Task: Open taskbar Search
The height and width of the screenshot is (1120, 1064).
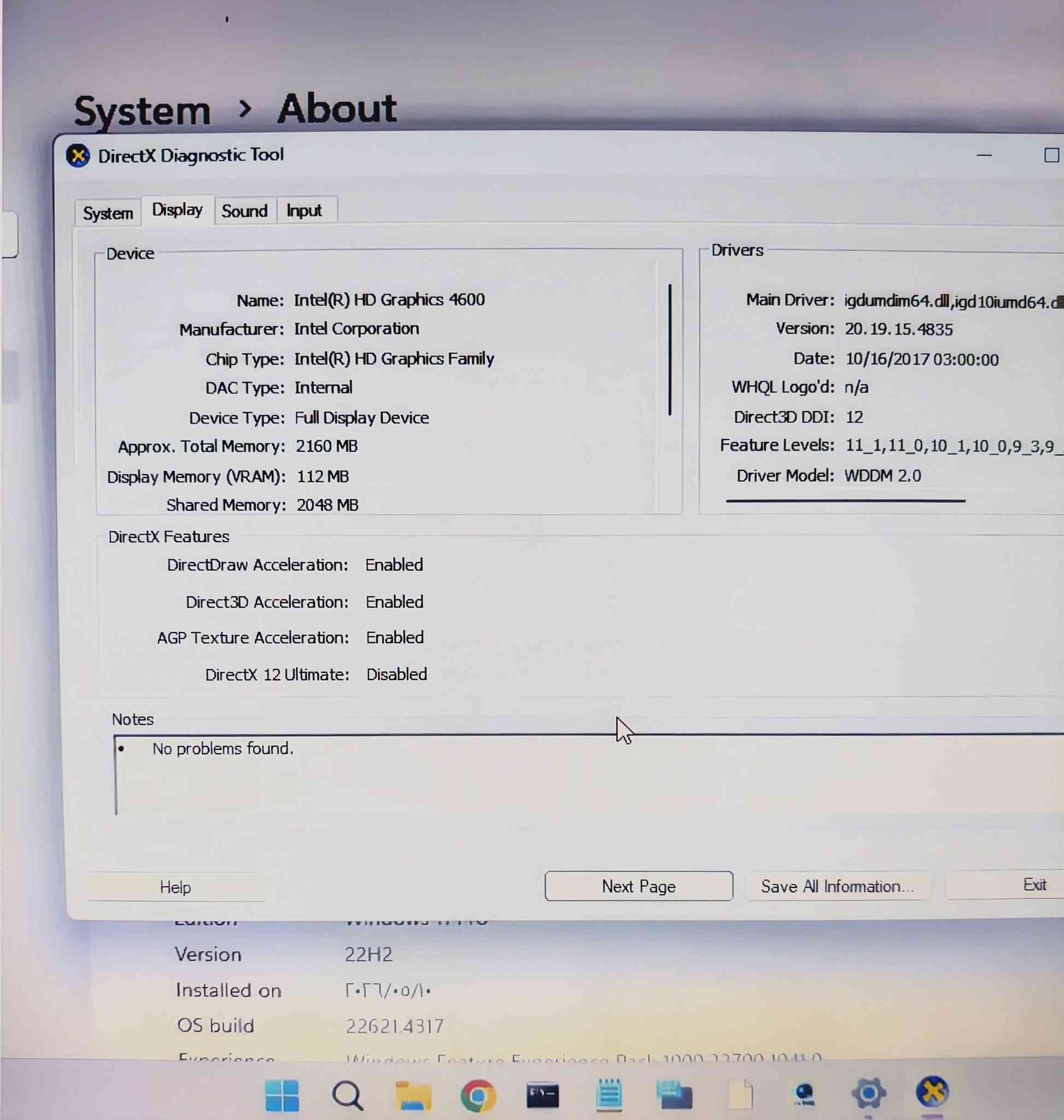Action: (x=347, y=1095)
